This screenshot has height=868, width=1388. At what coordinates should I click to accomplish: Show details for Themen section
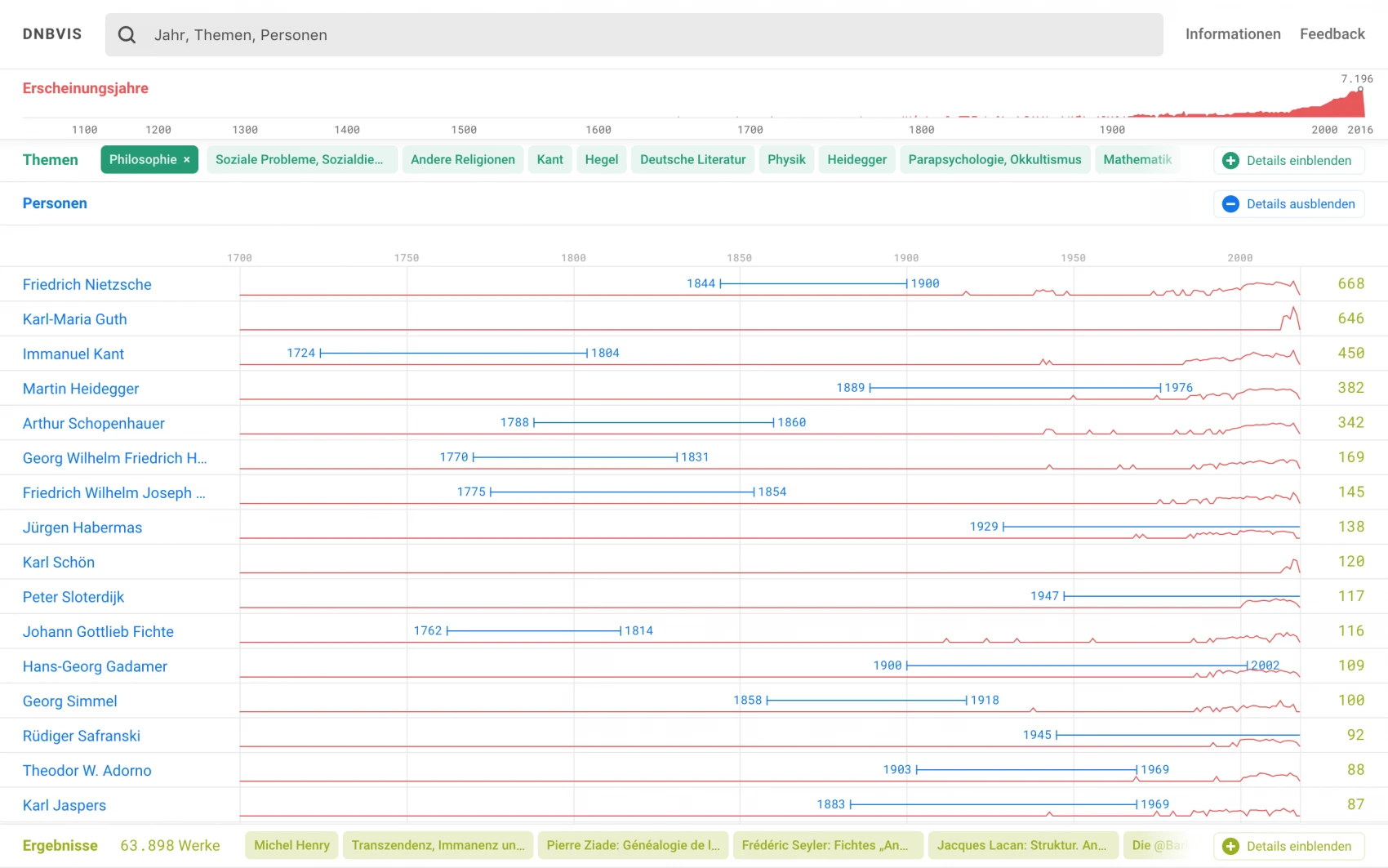(x=1298, y=161)
